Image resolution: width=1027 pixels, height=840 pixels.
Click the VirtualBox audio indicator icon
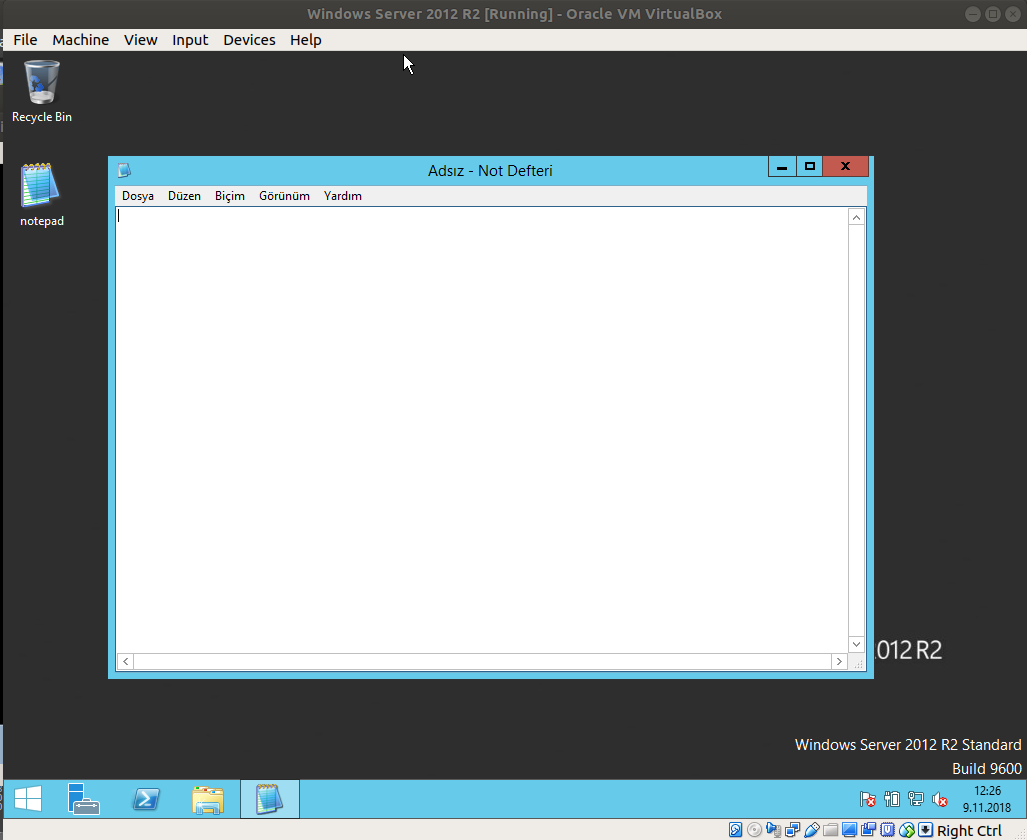click(x=774, y=830)
